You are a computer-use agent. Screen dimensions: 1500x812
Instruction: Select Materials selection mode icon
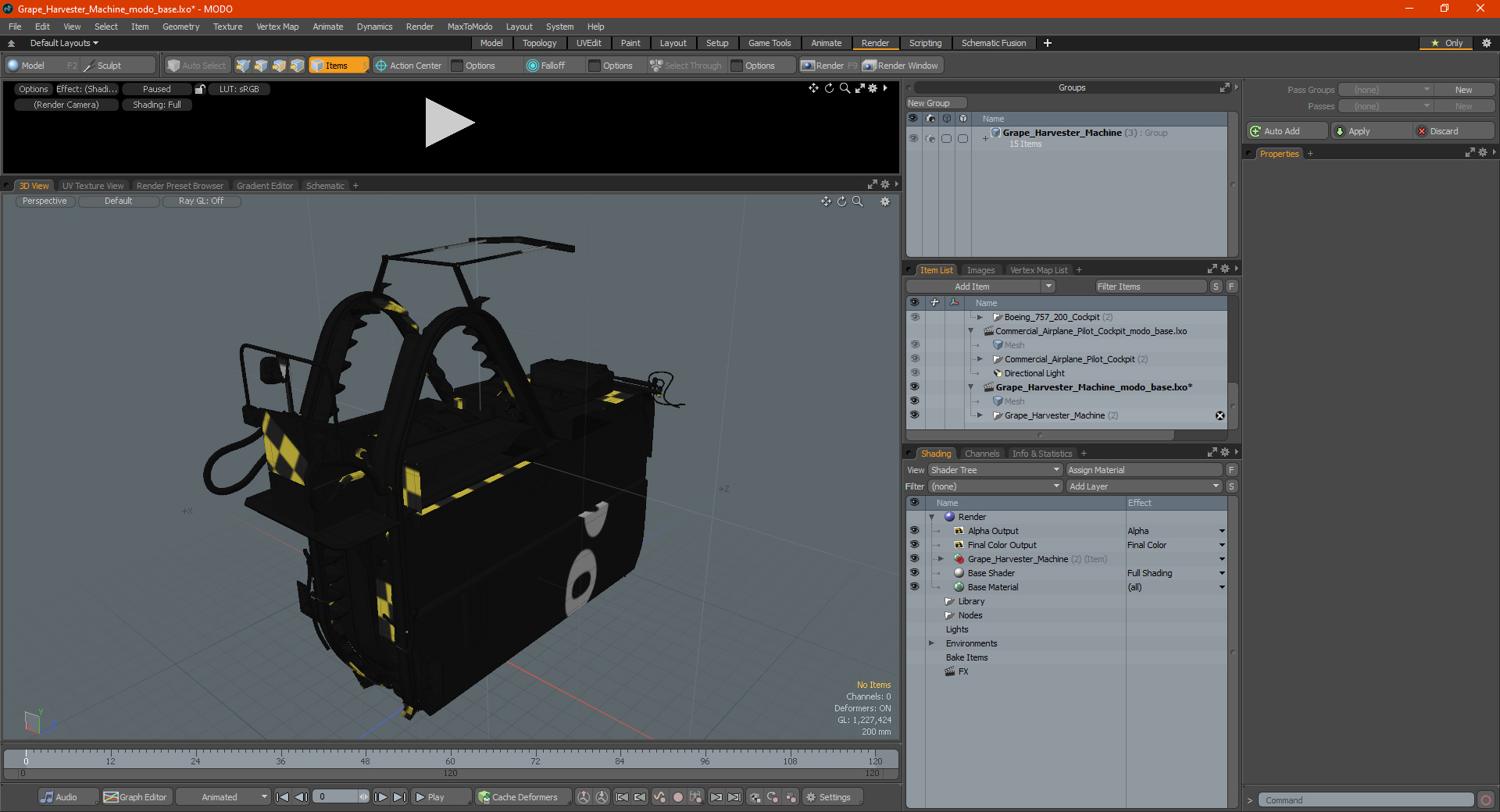pos(297,66)
